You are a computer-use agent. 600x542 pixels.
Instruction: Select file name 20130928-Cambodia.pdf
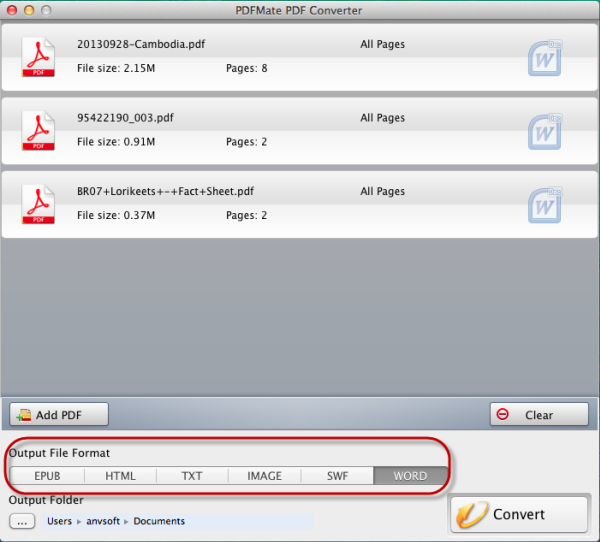pos(141,44)
